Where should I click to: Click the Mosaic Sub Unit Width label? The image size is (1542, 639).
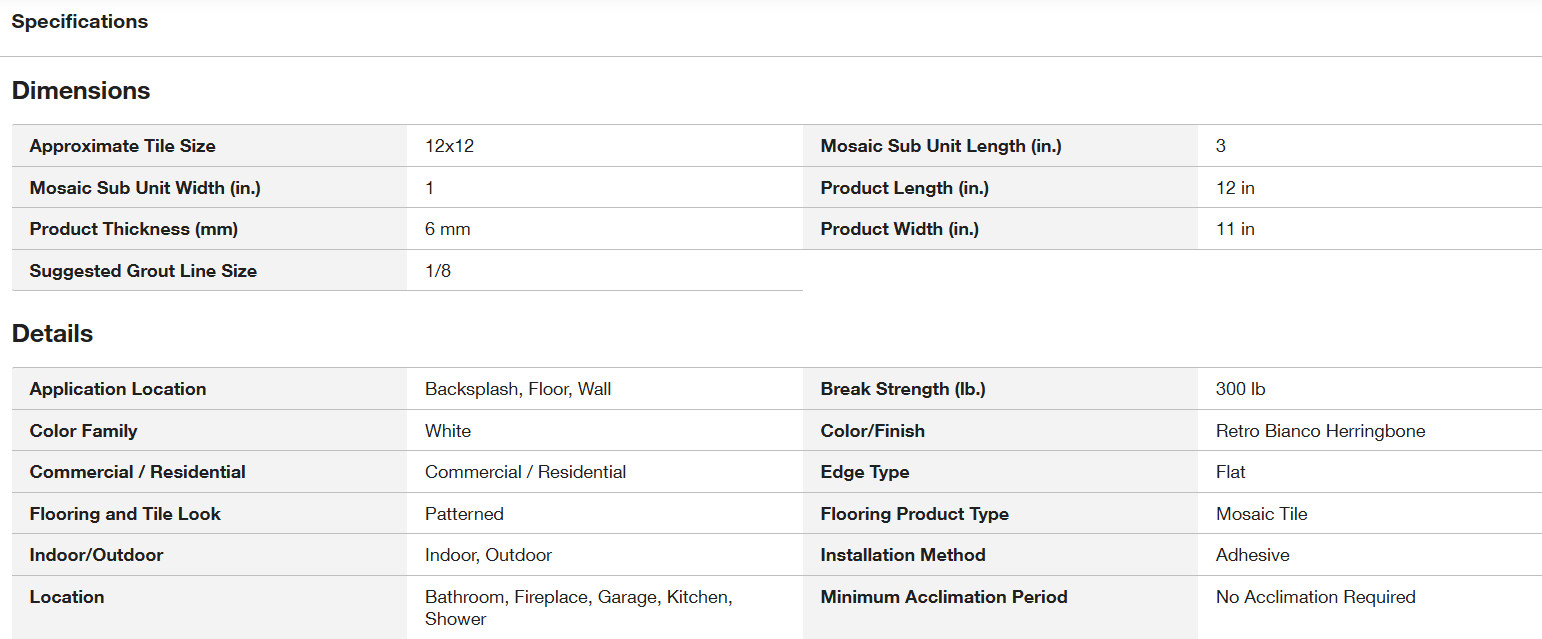(x=145, y=188)
